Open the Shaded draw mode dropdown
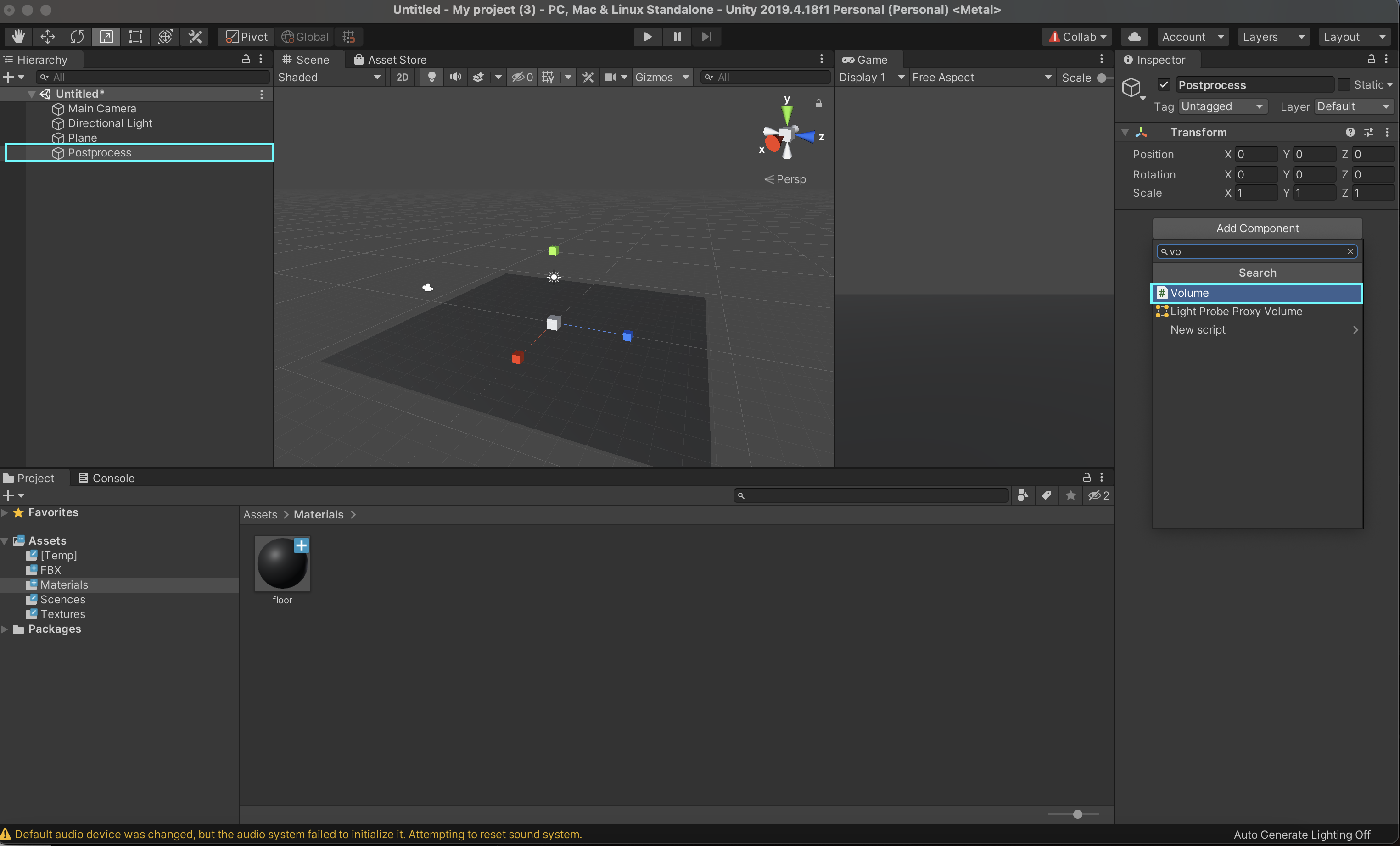This screenshot has height=846, width=1400. pos(329,77)
